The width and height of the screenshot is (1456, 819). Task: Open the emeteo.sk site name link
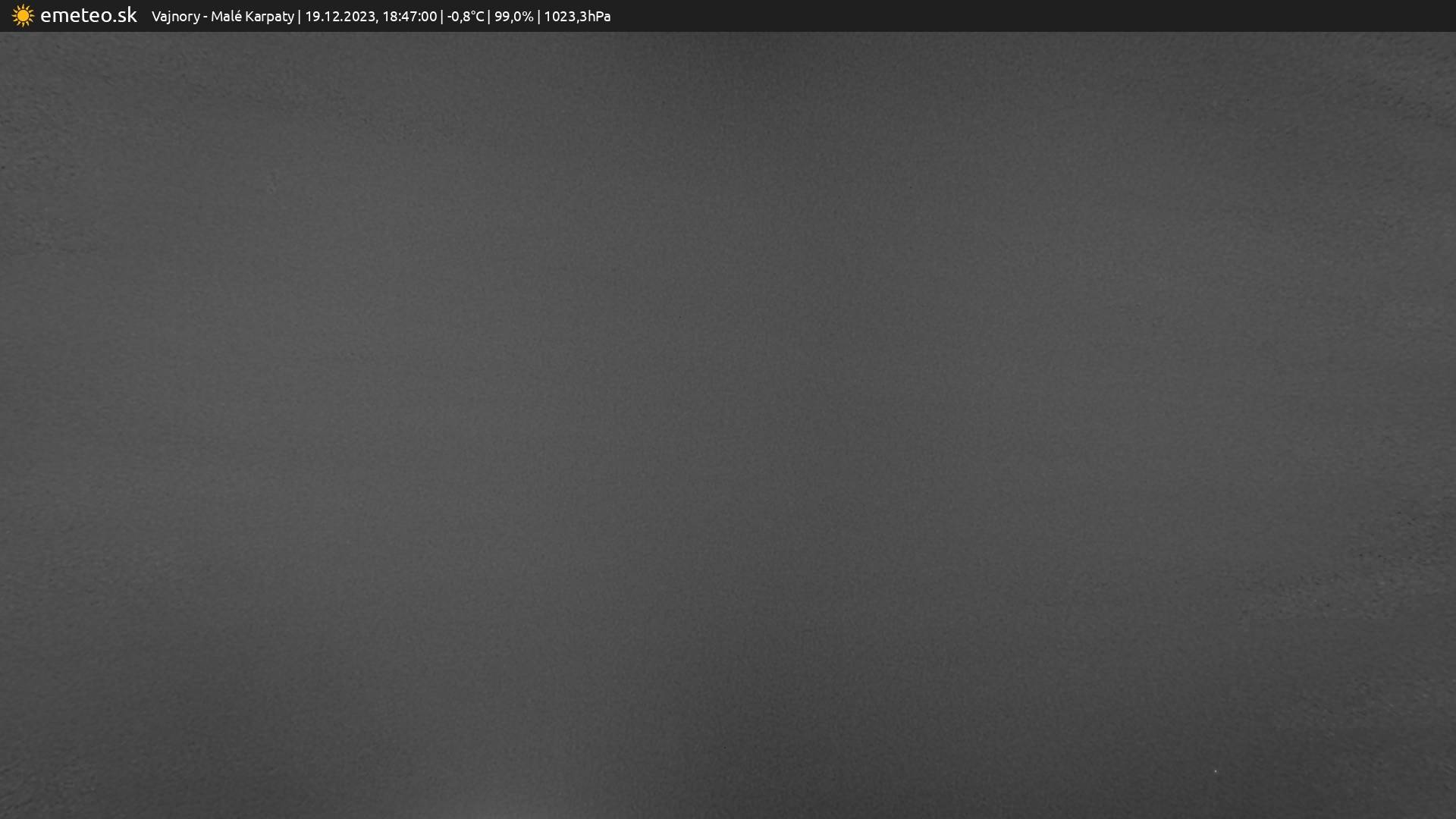(x=88, y=16)
